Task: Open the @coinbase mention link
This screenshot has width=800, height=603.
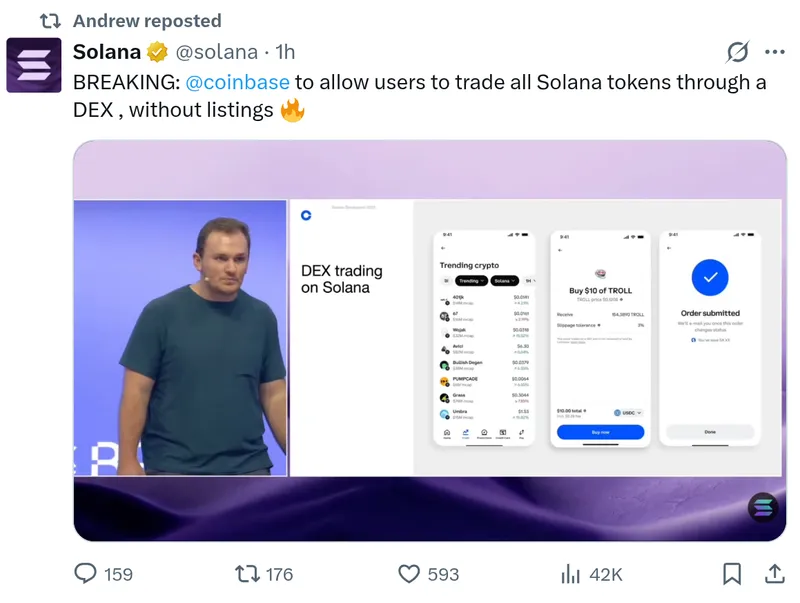Action: click(x=237, y=82)
